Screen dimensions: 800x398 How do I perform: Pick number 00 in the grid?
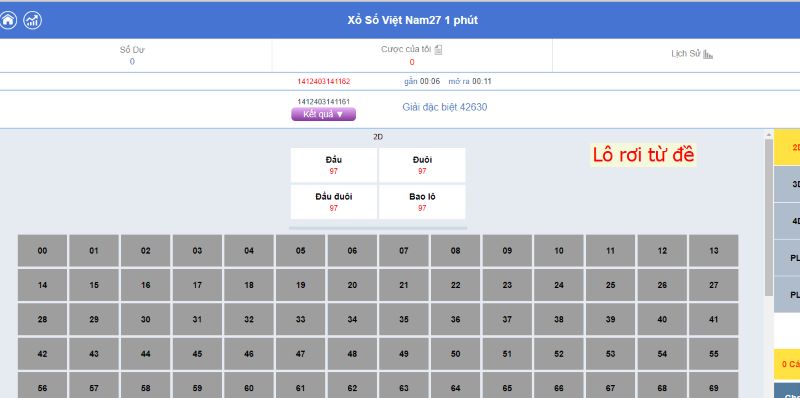tap(42, 251)
